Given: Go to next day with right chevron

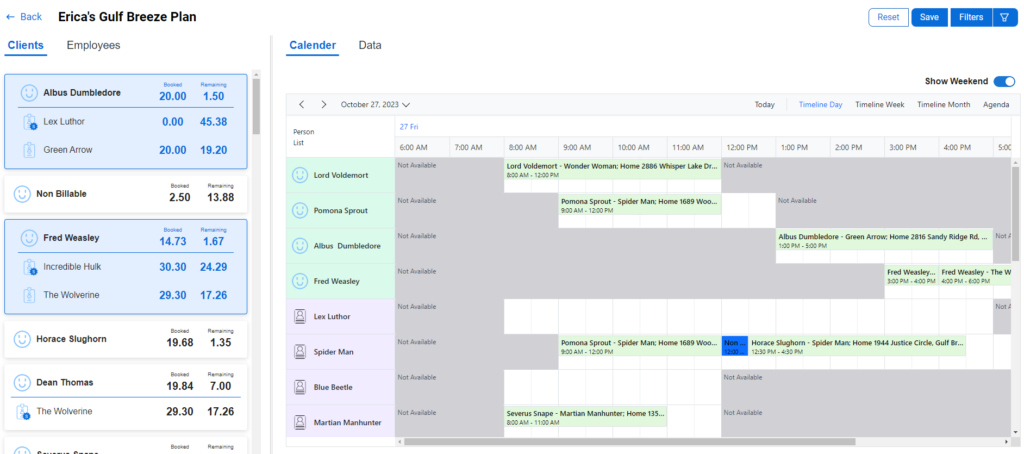Looking at the screenshot, I should click(323, 105).
